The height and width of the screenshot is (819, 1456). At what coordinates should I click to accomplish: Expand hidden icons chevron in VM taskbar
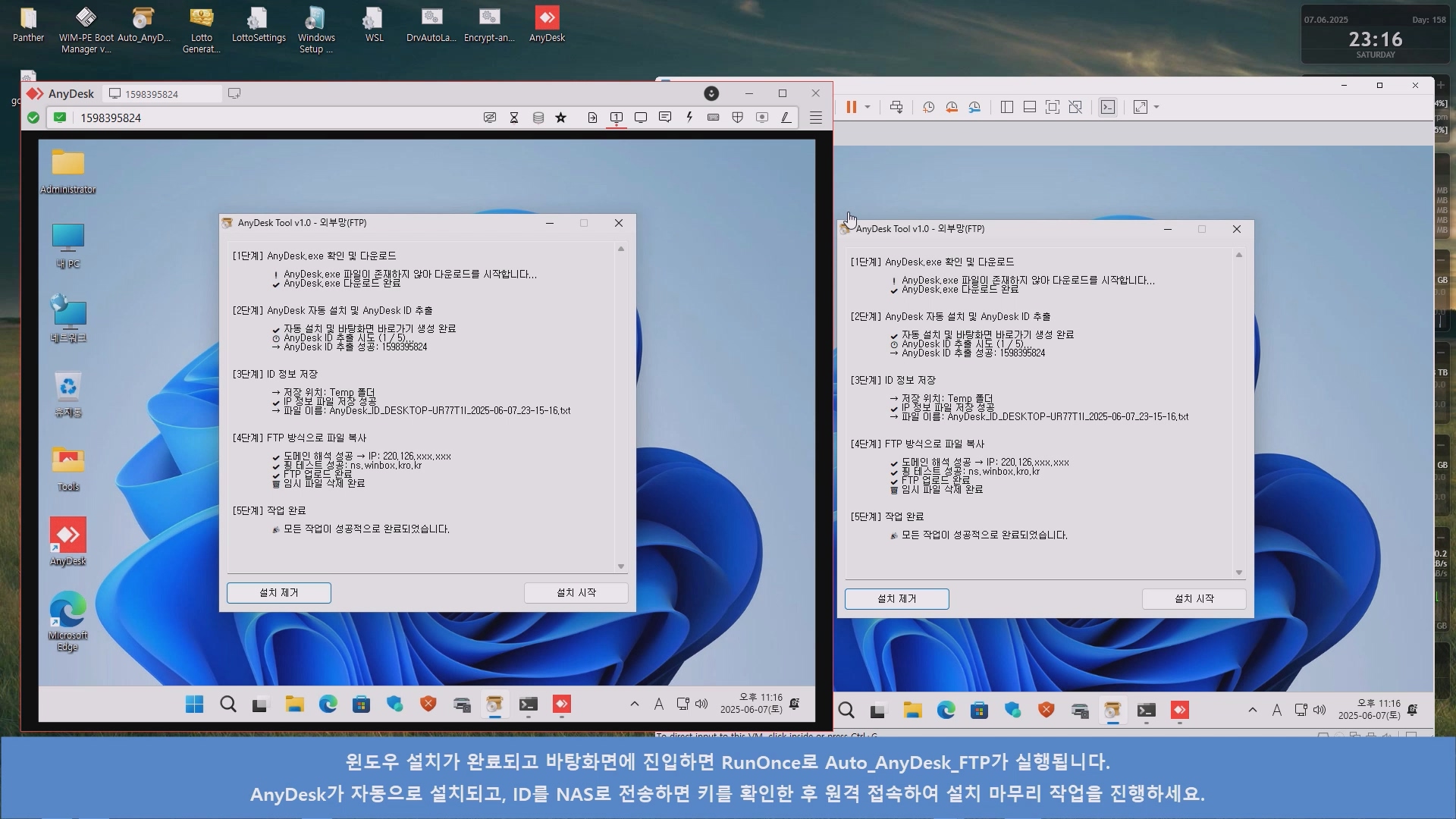1253,711
